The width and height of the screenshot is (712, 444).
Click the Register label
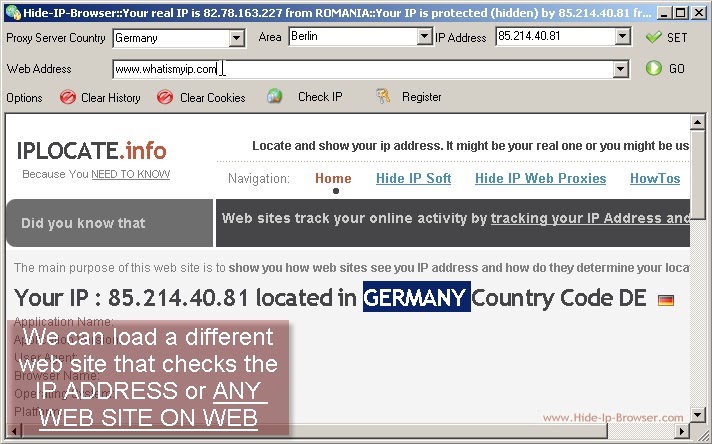point(422,97)
